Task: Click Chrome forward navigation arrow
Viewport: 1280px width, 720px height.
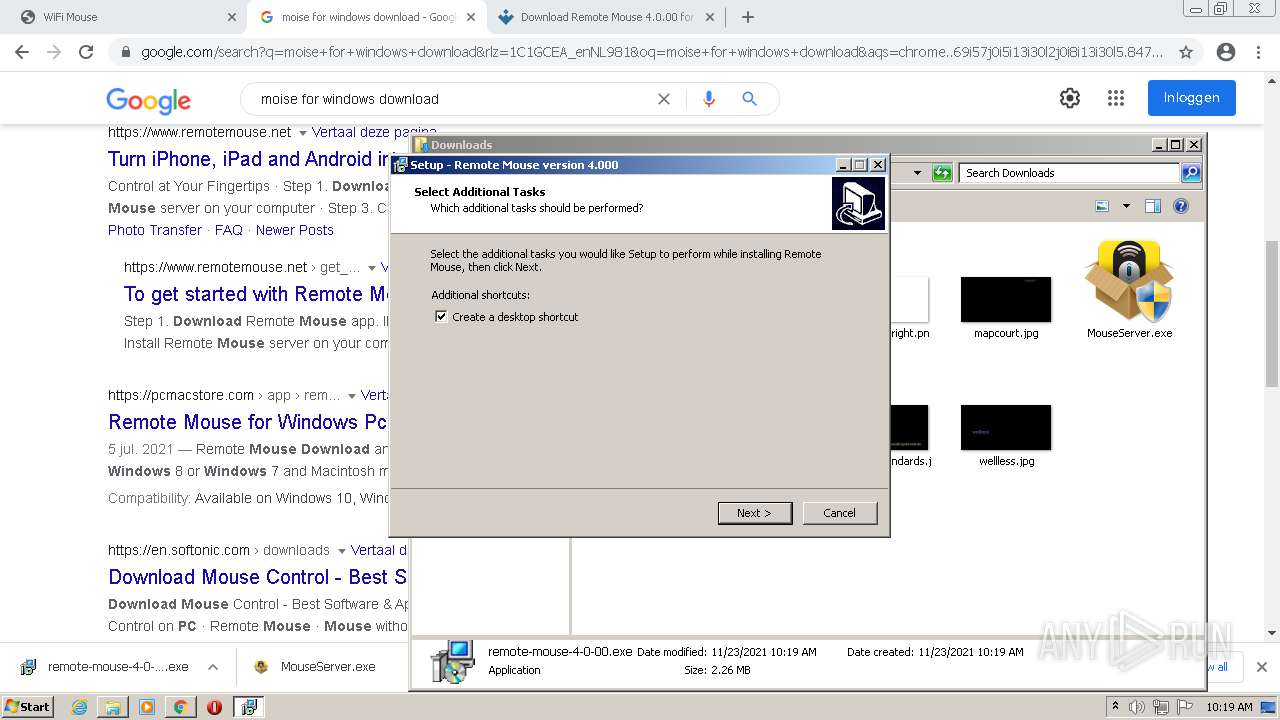Action: 54,52
